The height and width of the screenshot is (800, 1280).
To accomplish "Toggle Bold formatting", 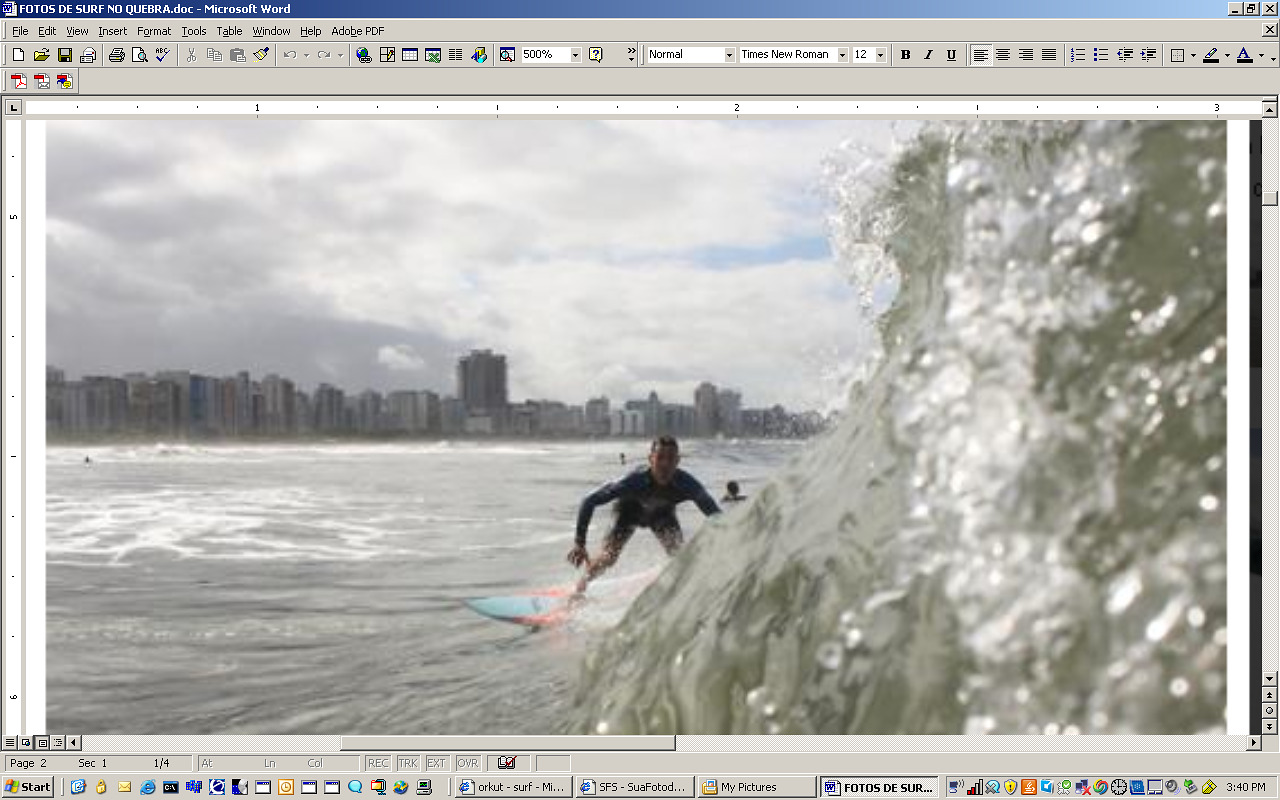I will point(905,55).
